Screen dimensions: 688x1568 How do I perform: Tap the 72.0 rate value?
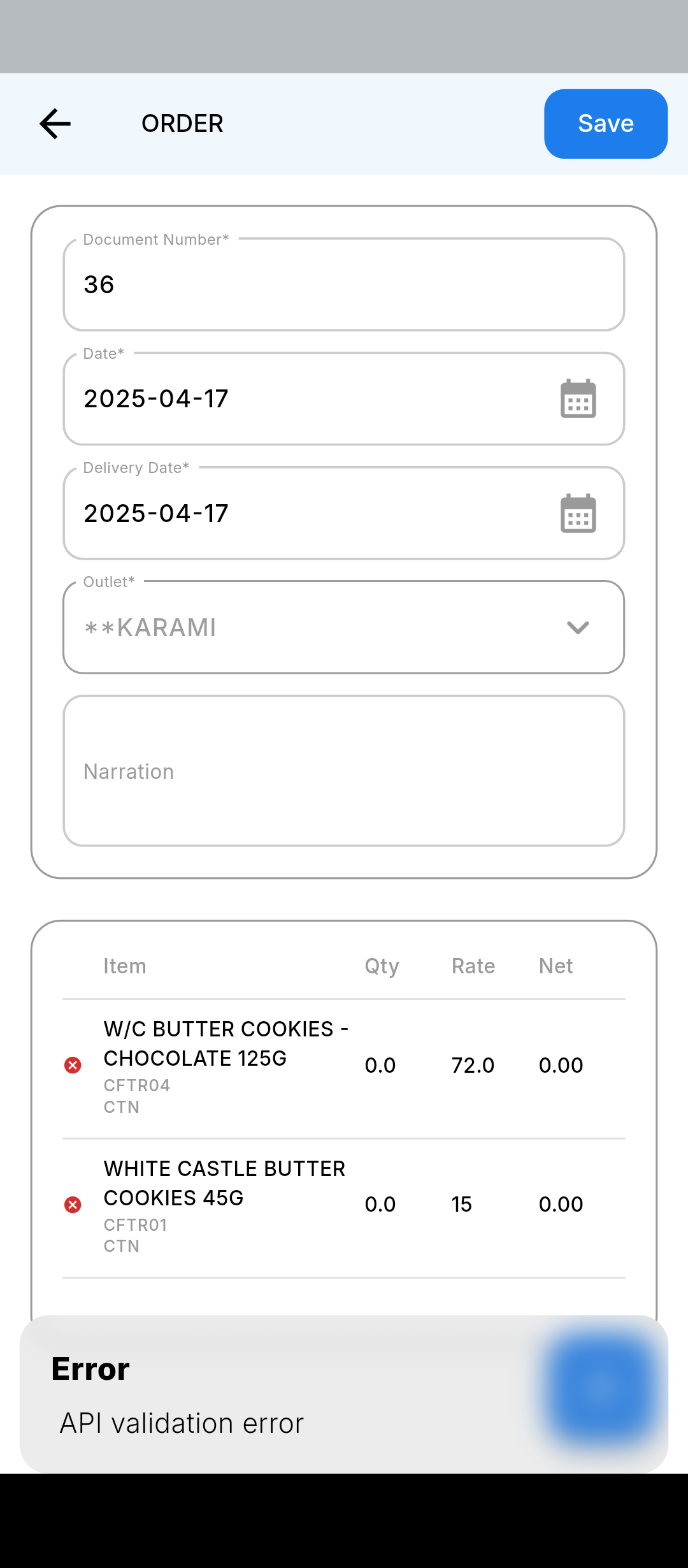click(473, 1065)
